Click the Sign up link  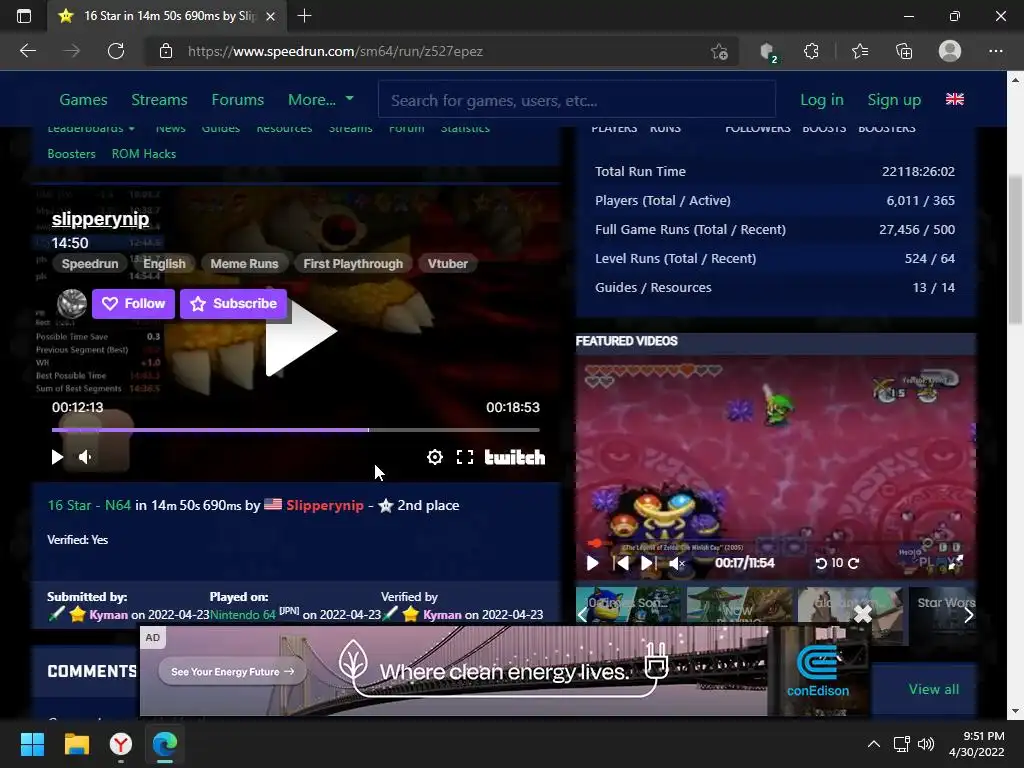(x=894, y=100)
